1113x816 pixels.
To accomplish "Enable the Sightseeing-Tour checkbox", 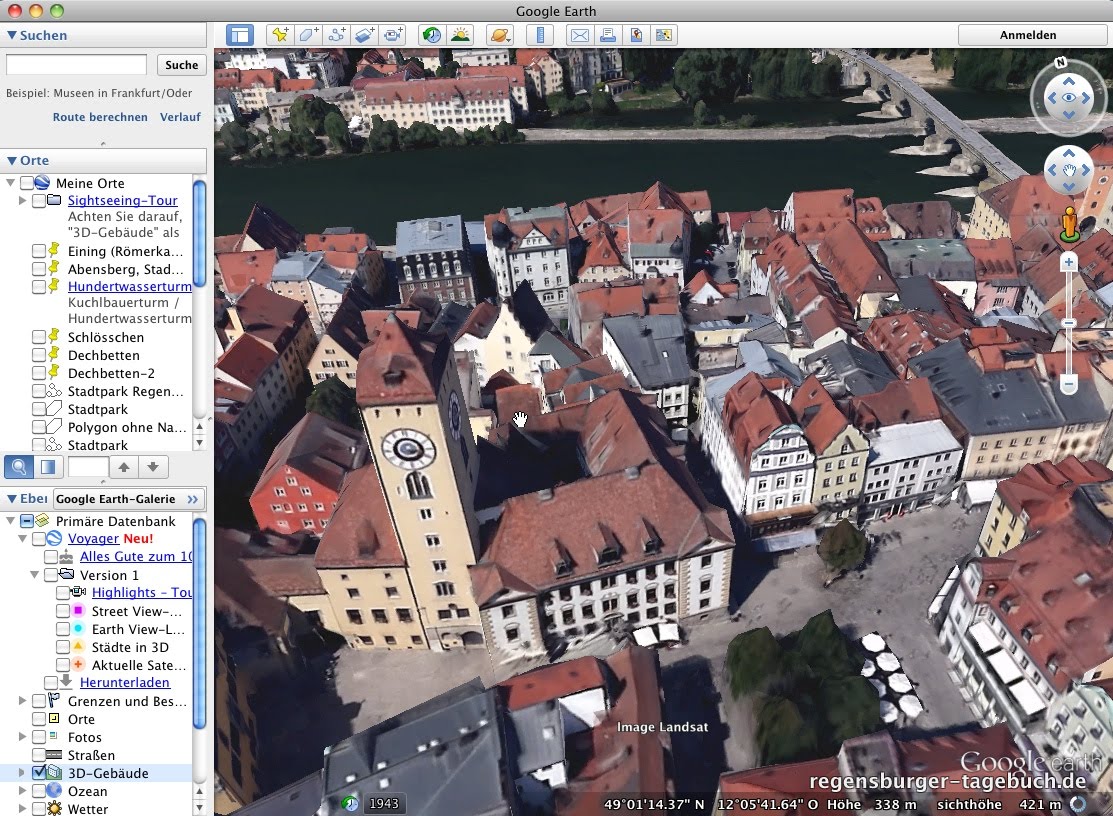I will pos(39,201).
